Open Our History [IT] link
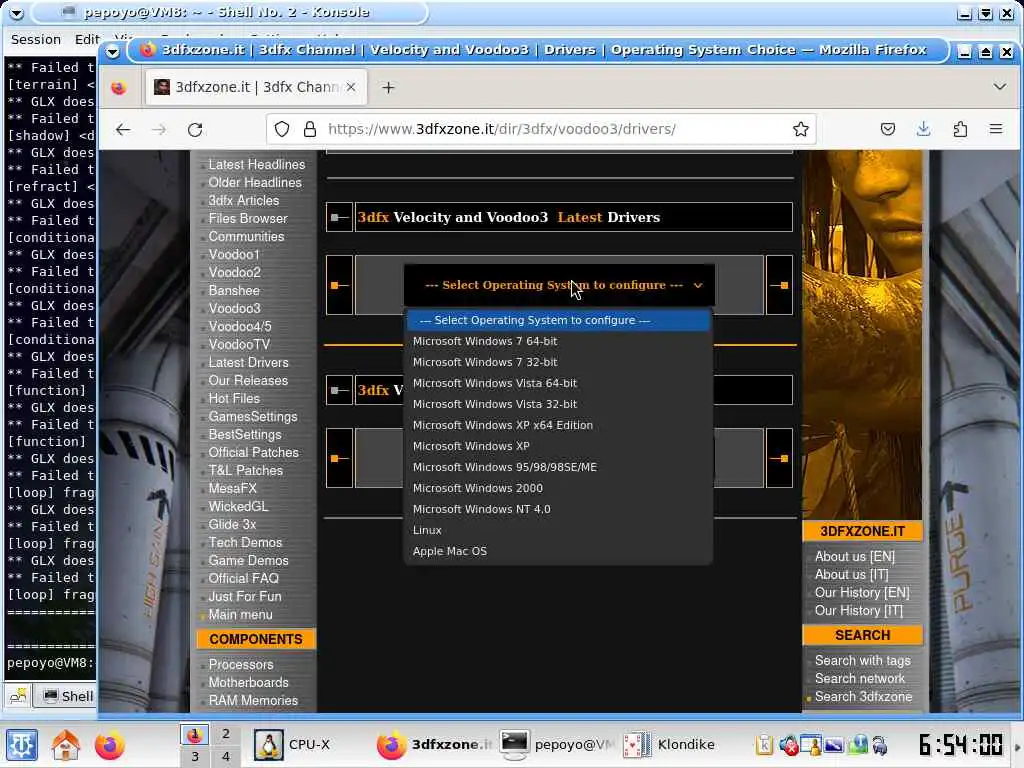The image size is (1024, 768). pos(859,611)
